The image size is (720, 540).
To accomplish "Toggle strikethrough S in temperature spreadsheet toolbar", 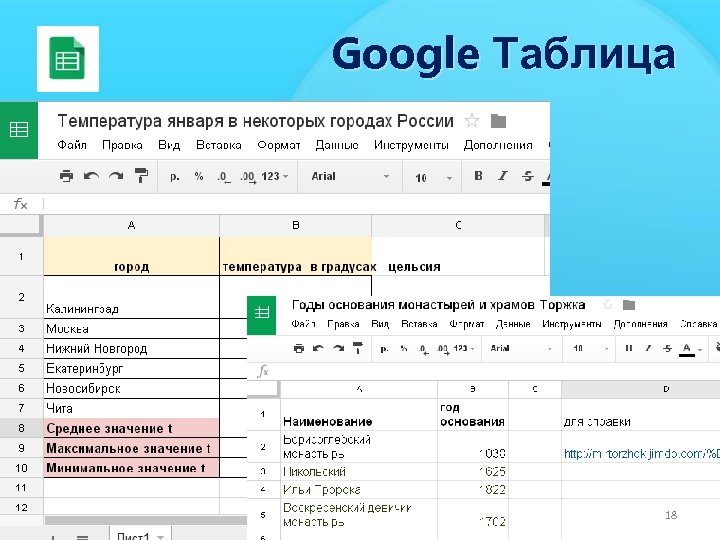I will click(x=528, y=175).
